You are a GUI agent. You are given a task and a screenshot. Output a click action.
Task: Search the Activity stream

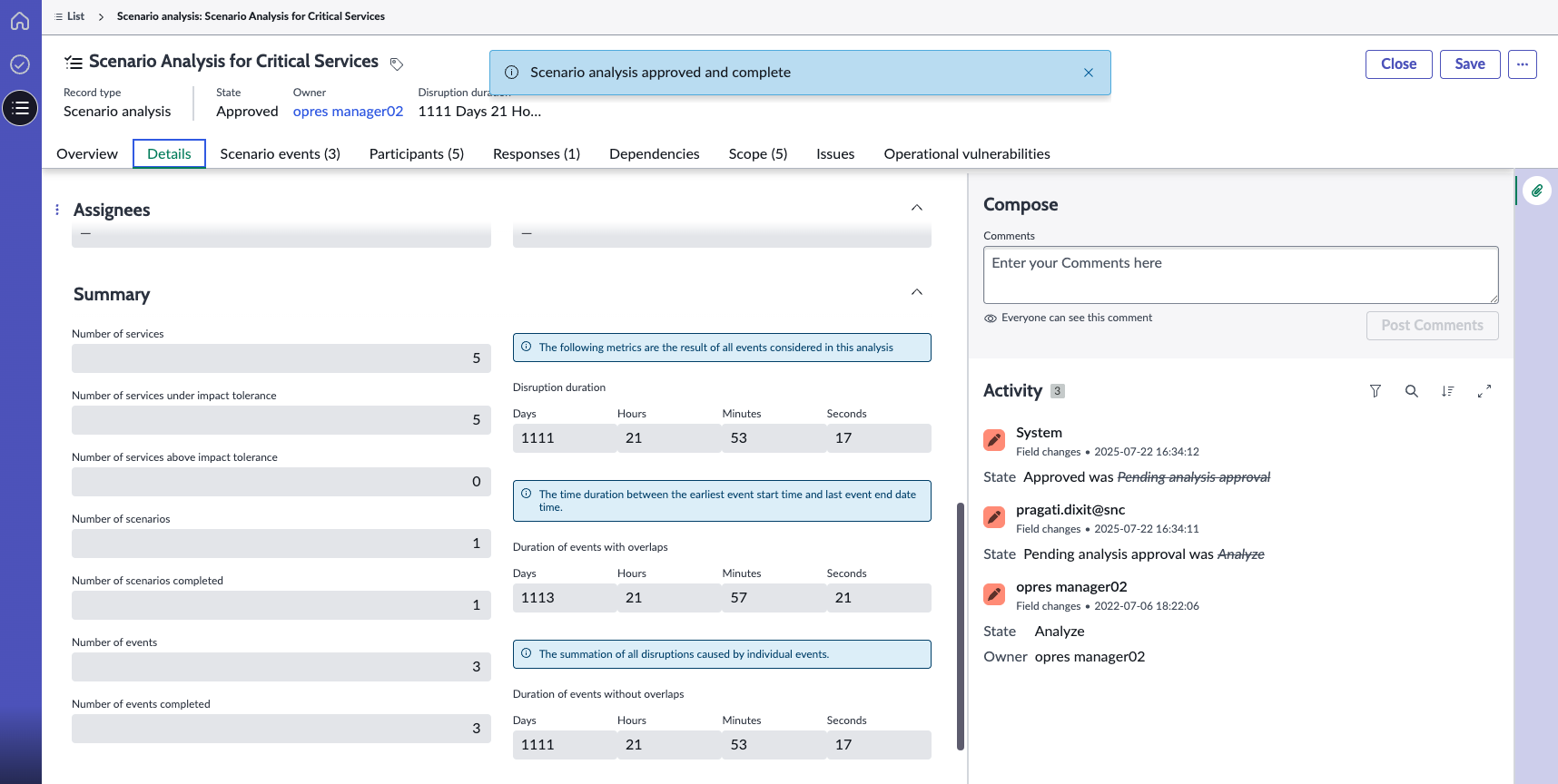(x=1412, y=391)
